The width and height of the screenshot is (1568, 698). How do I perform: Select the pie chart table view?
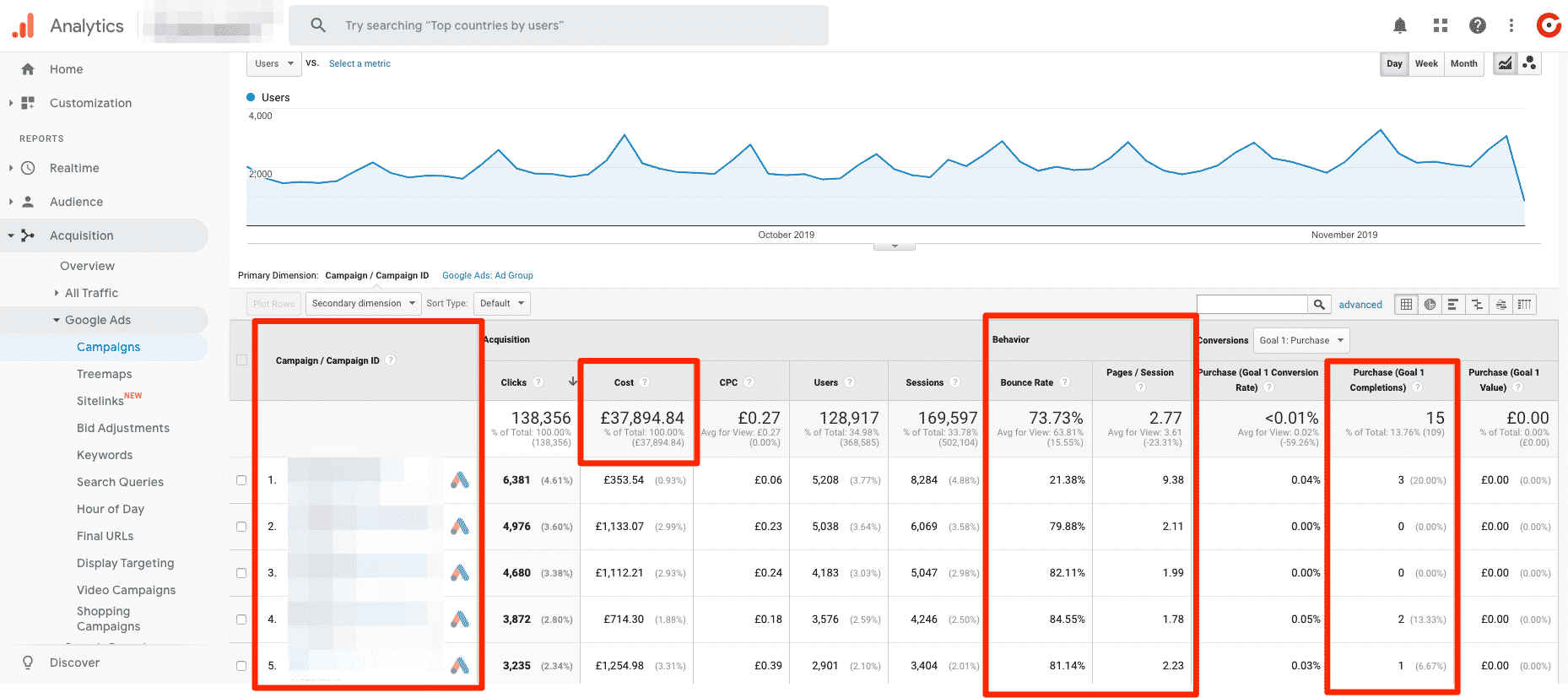1430,305
